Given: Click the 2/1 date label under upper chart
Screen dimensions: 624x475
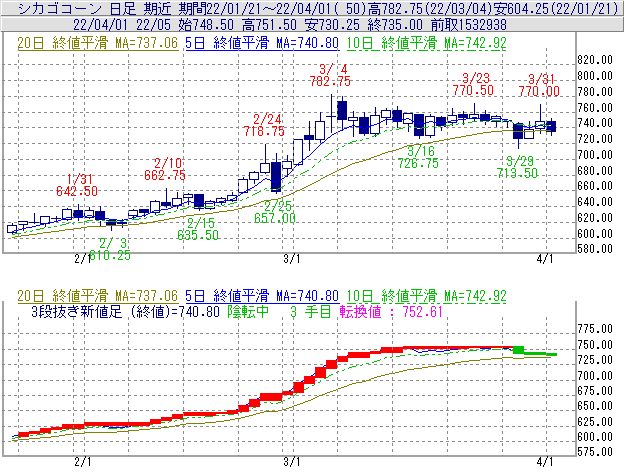Looking at the screenshot, I should pyautogui.click(x=82, y=259).
